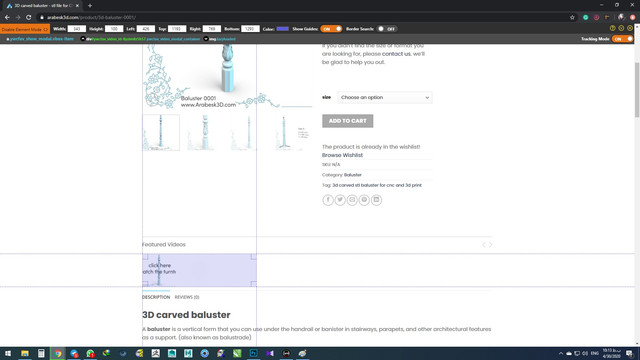Click the Bottom value field
This screenshot has height=360, width=640.
(x=250, y=29)
